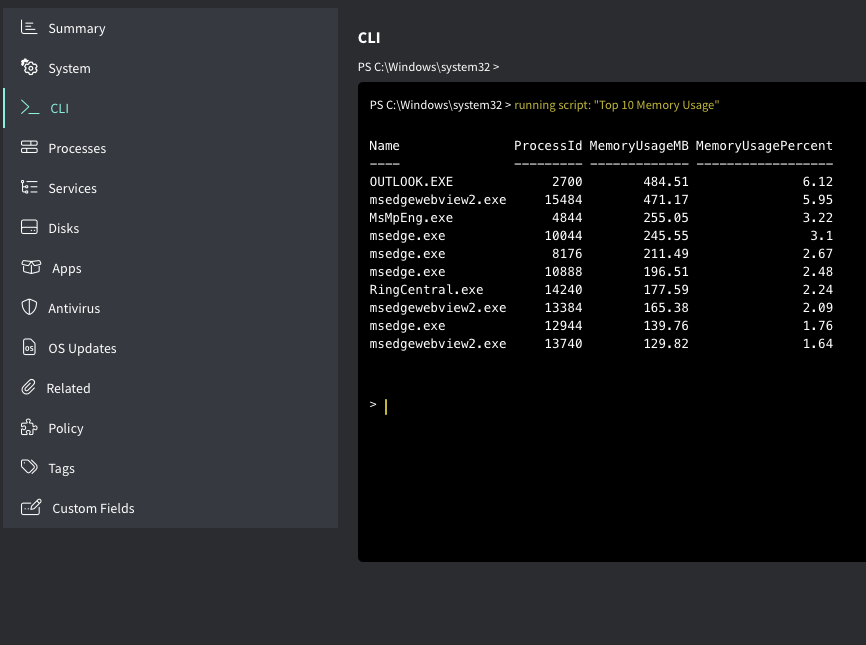Click the Disks drive icon

click(29, 227)
